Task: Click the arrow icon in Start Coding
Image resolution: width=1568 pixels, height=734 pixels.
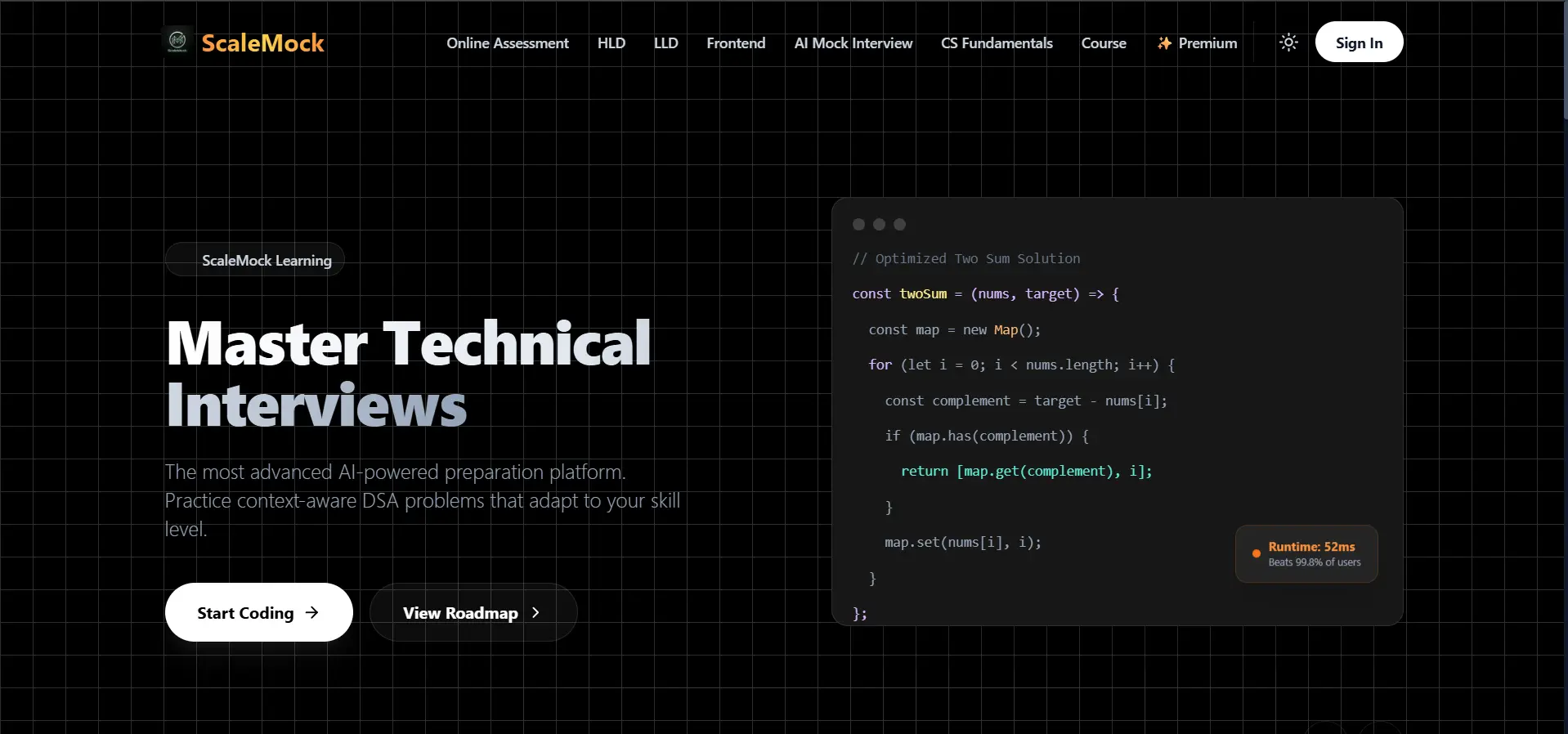Action: point(311,612)
